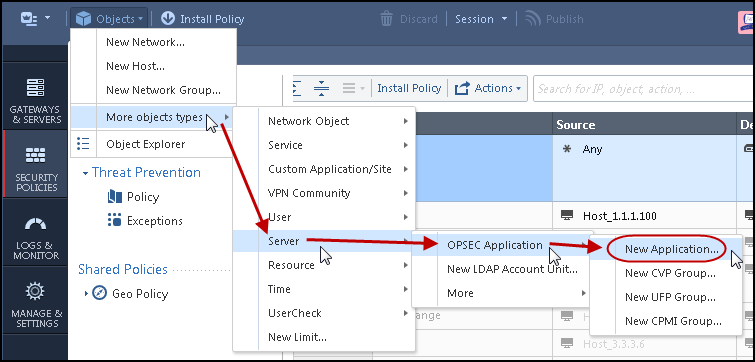Expand the Geo Policy tree arrow

(x=86, y=293)
